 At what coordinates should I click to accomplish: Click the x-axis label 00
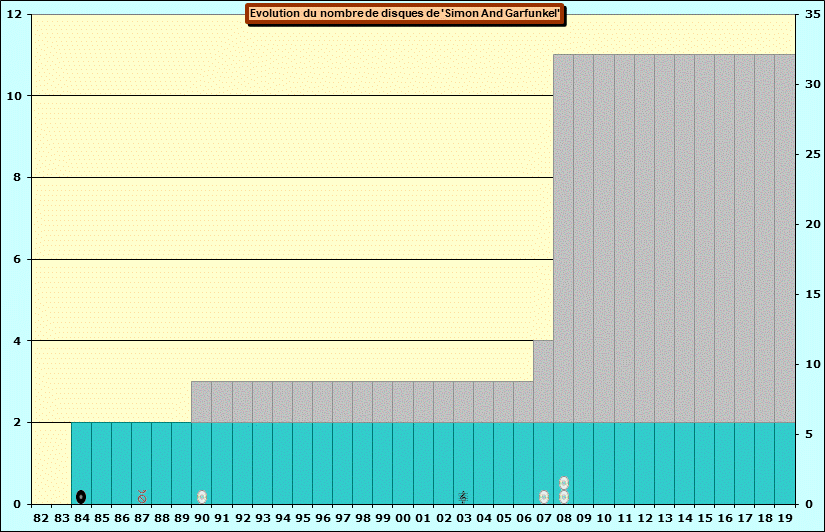[x=403, y=518]
